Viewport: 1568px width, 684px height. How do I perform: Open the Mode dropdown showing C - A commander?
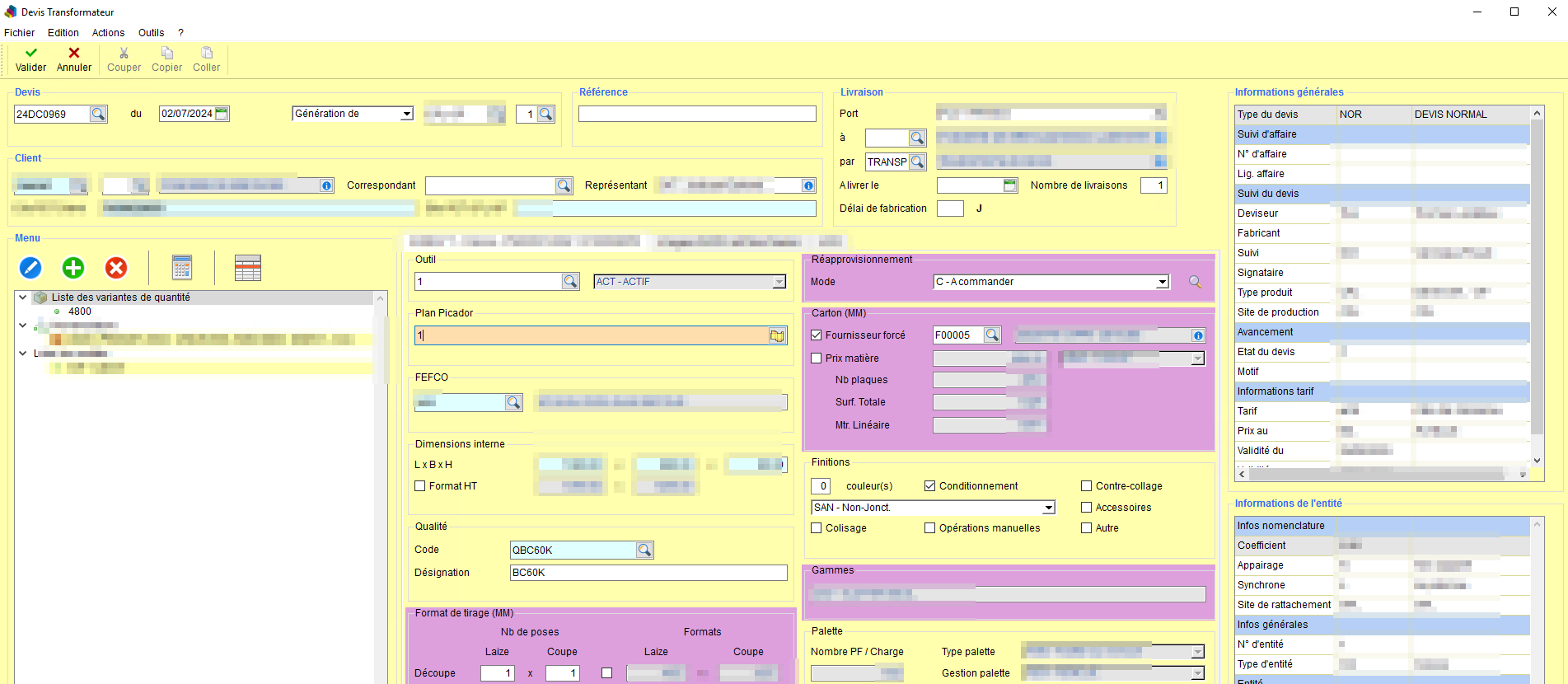coord(1162,282)
